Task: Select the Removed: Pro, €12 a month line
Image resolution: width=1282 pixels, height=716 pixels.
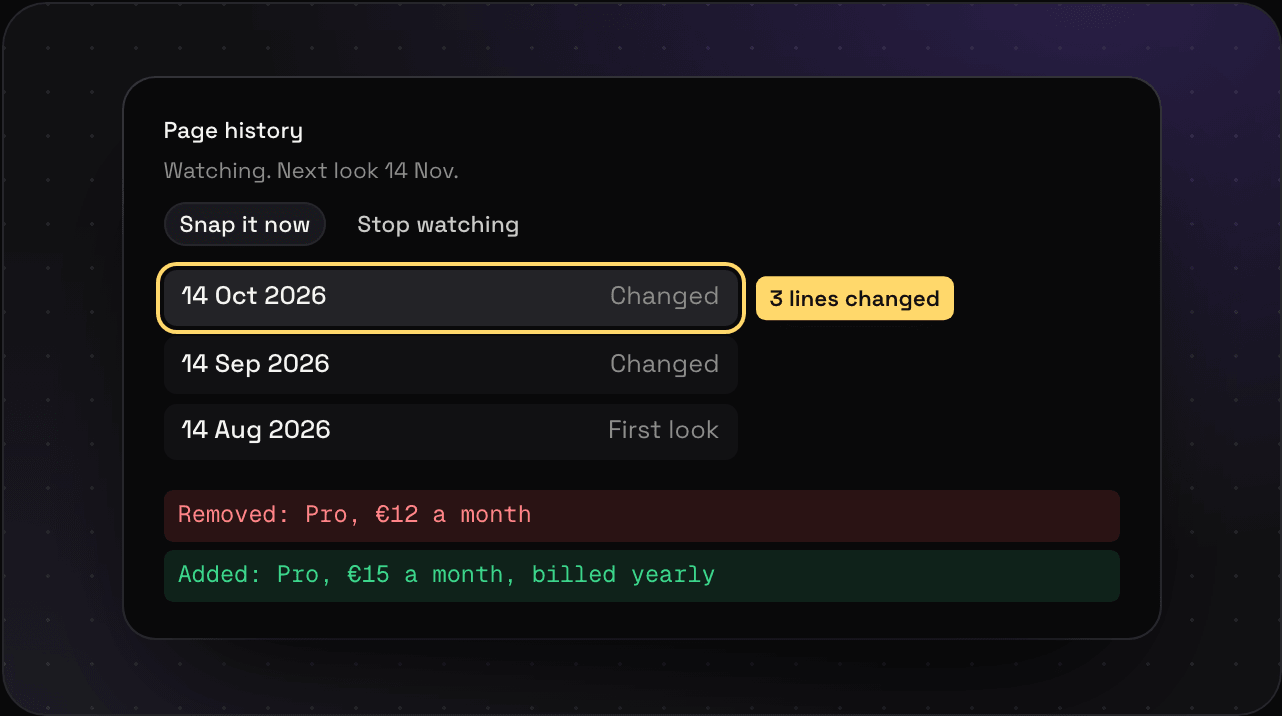Action: click(x=642, y=516)
